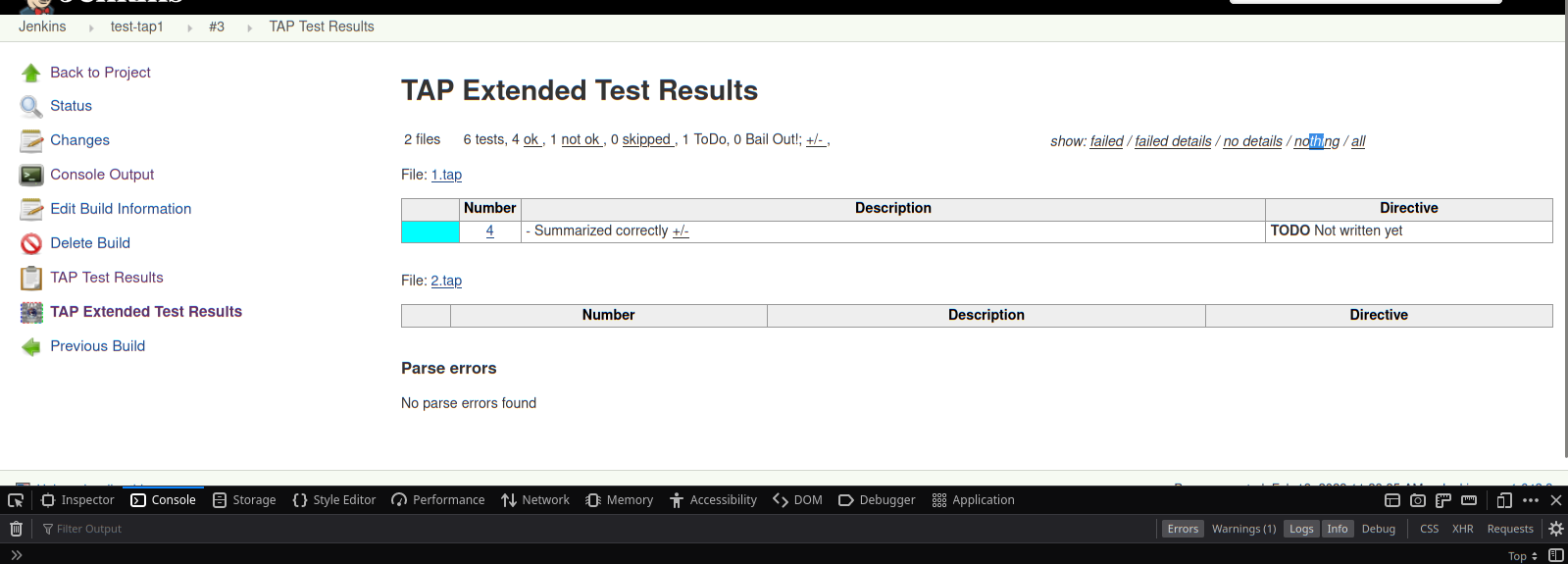Switch to the Console devtools tab
1568x564 pixels.
[x=163, y=500]
